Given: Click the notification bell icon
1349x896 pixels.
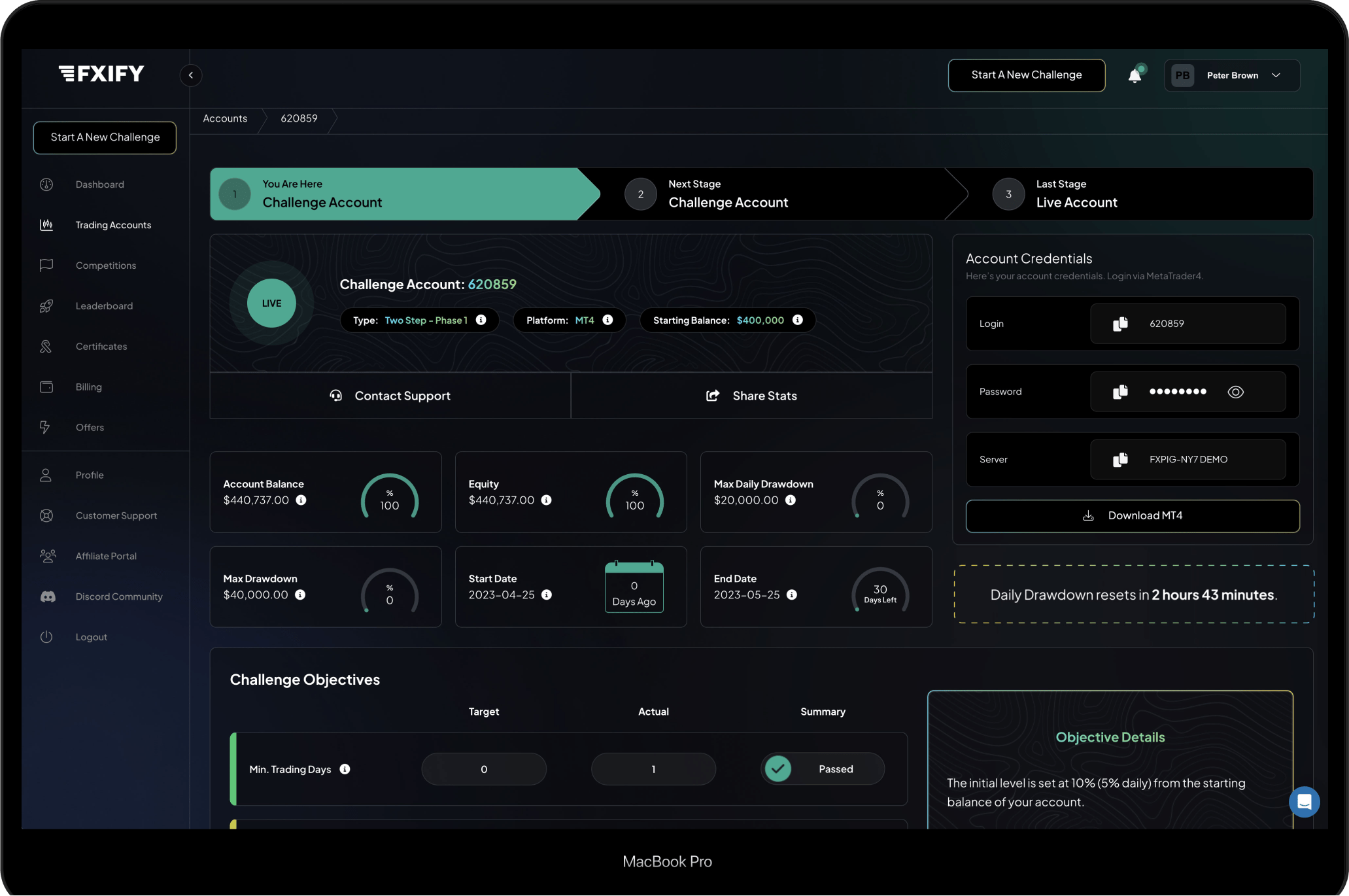Looking at the screenshot, I should point(1135,75).
